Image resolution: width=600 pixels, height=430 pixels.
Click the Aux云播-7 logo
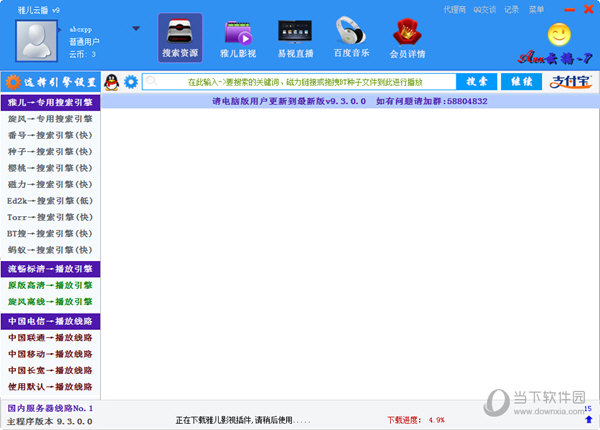[555, 57]
